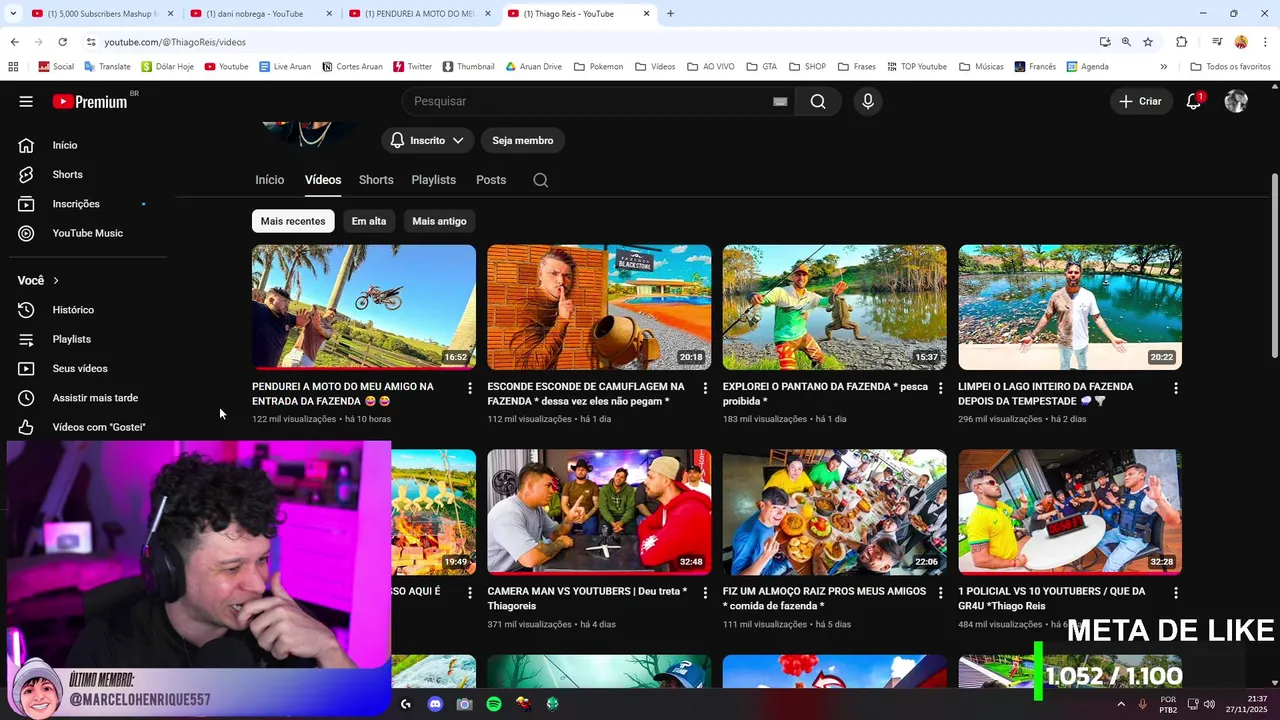The image size is (1280, 720).
Task: Open the Chrome three-dot menu
Action: 1265,42
